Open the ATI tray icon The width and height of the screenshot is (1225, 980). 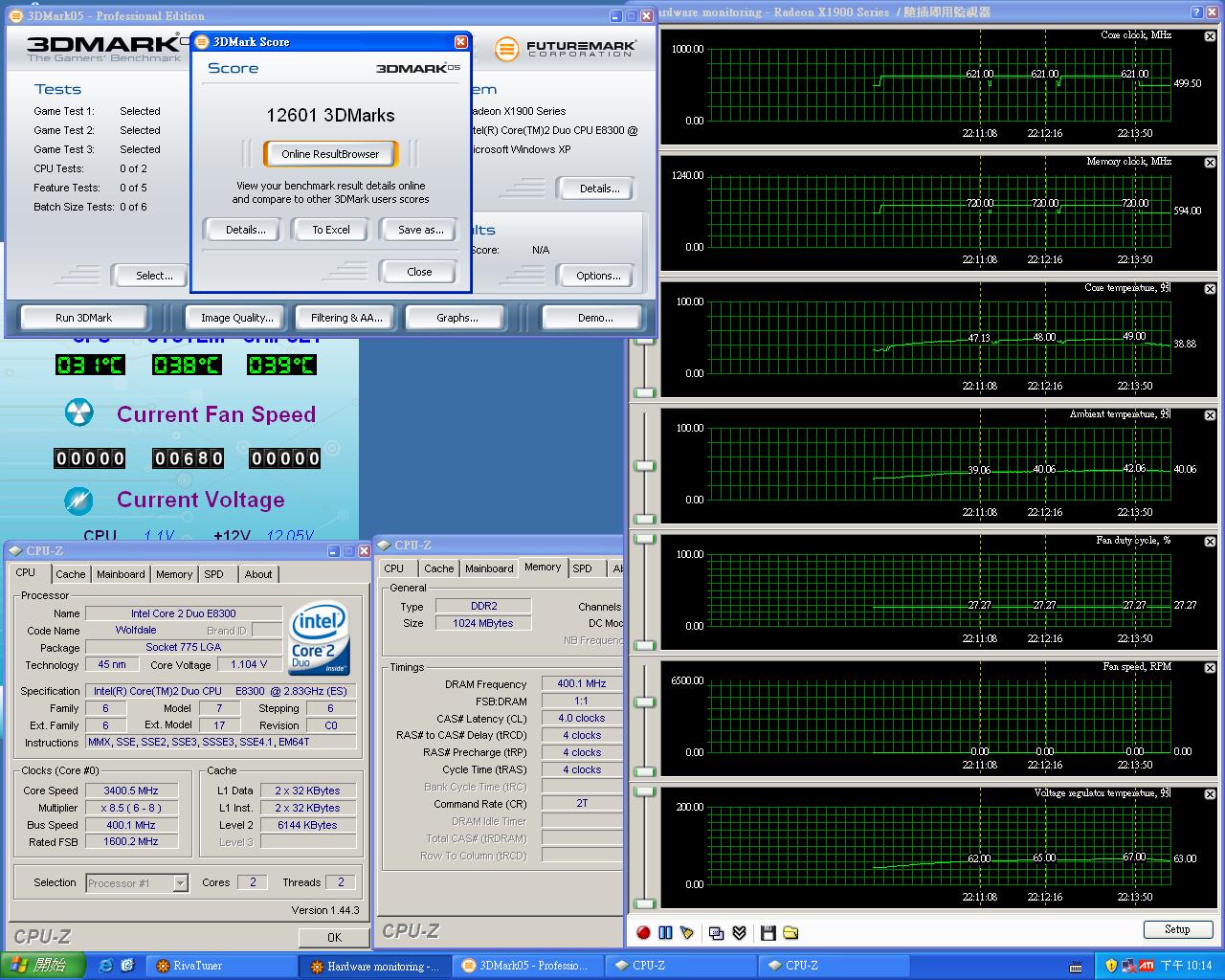1147,966
